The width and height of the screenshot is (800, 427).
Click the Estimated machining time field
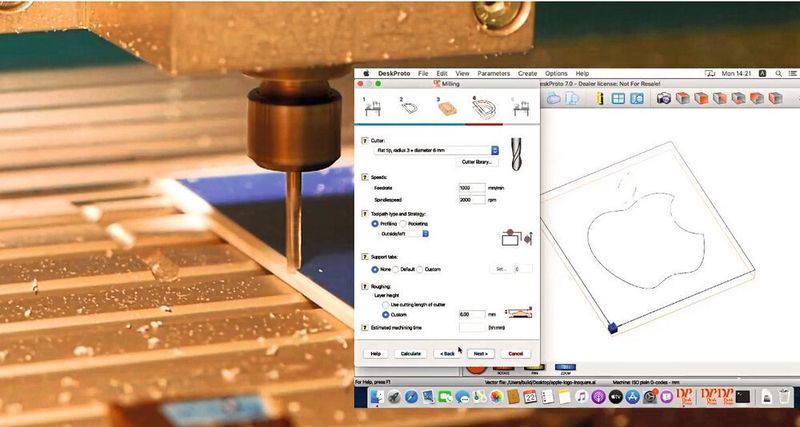coord(472,328)
